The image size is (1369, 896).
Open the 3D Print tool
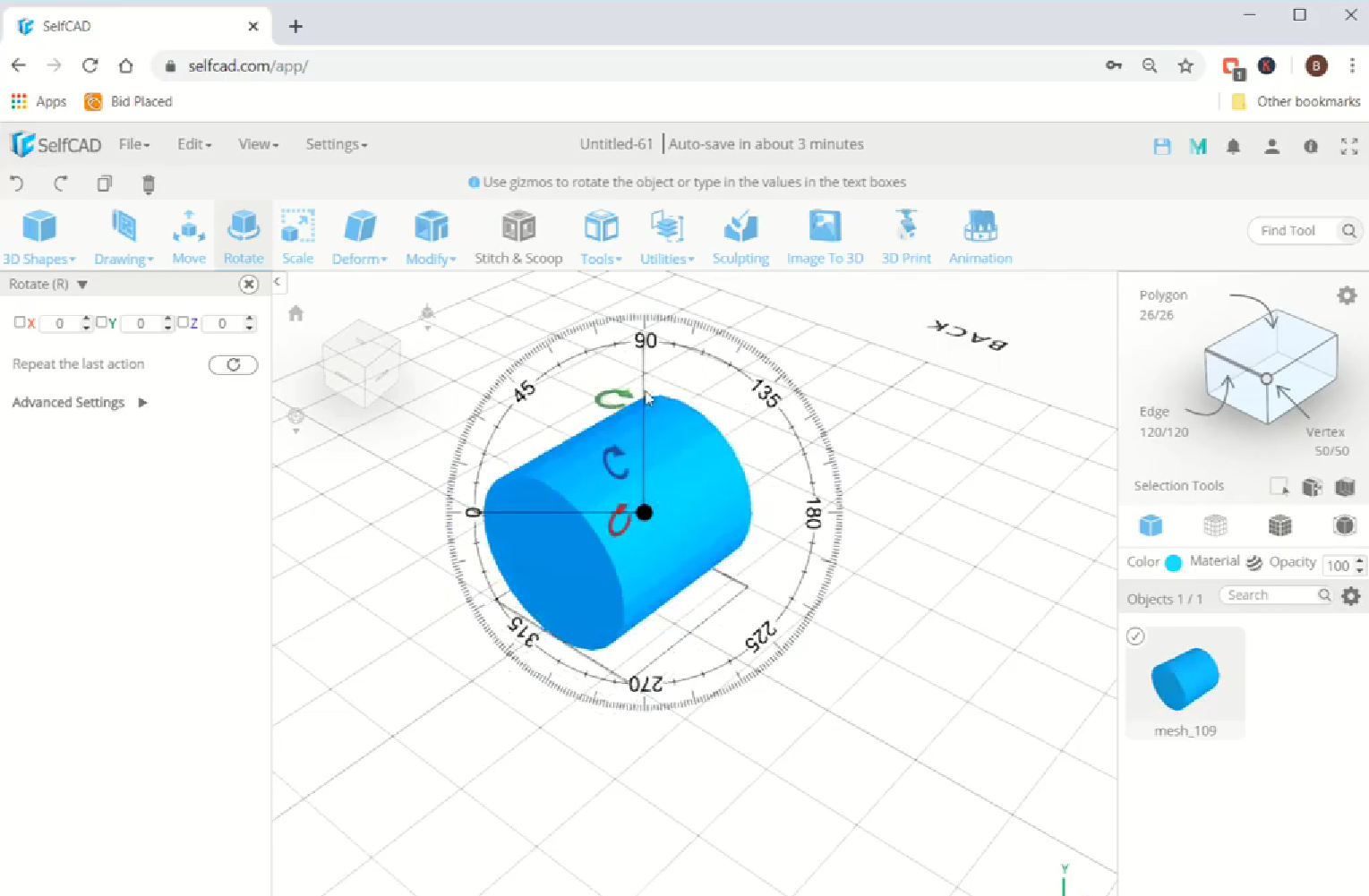pyautogui.click(x=906, y=236)
